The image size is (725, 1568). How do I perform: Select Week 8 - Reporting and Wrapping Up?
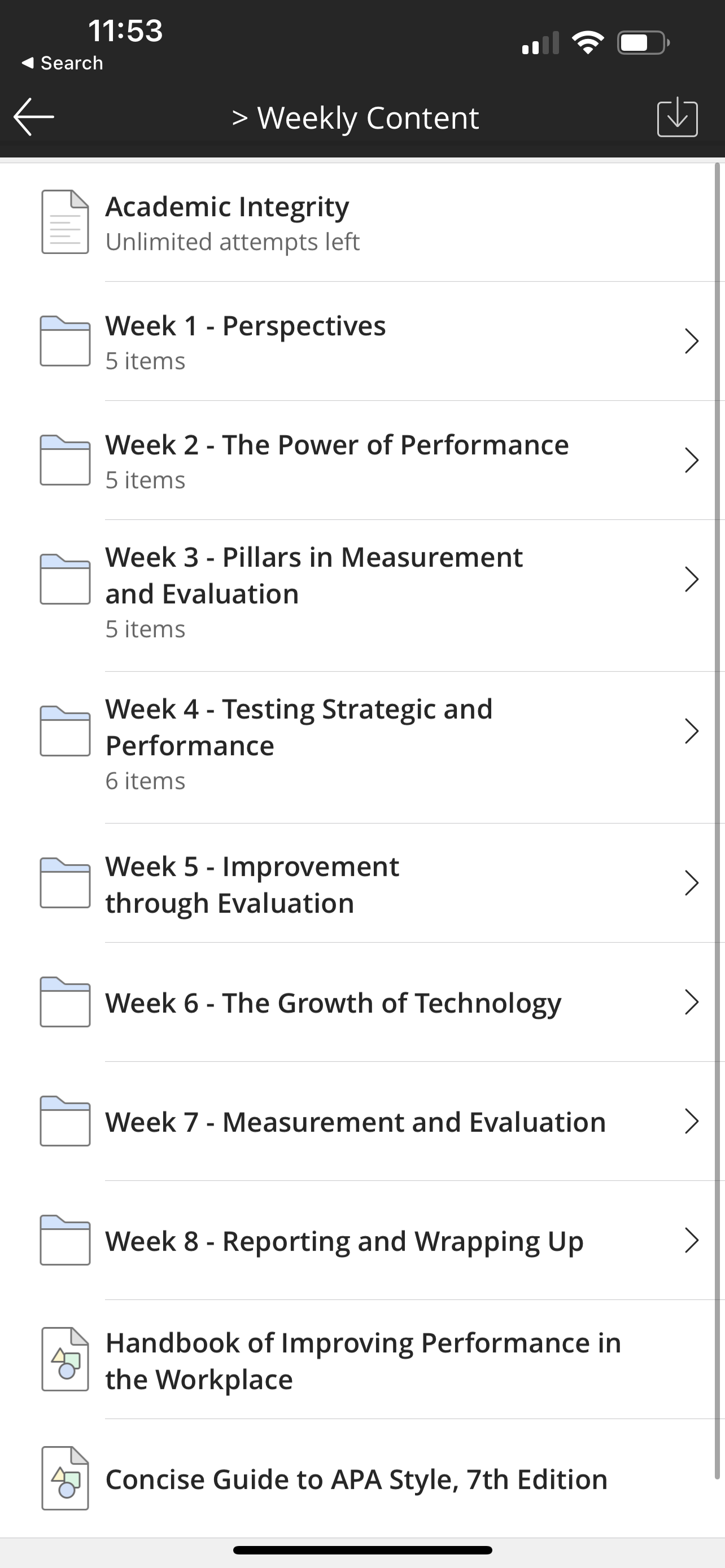[x=344, y=1241]
